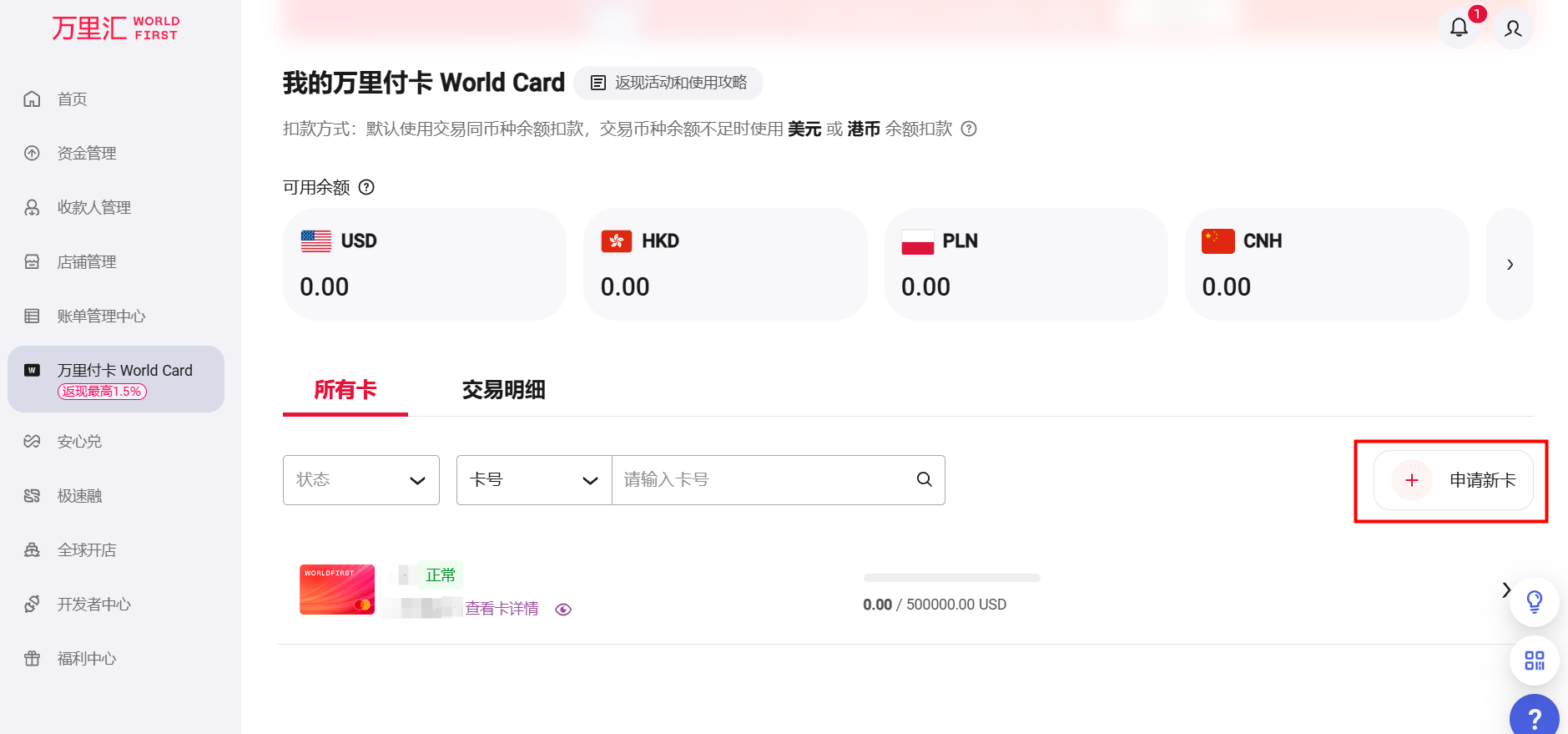This screenshot has width=1568, height=734.
Task: Click the 全球开店 sidebar icon
Action: point(32,549)
